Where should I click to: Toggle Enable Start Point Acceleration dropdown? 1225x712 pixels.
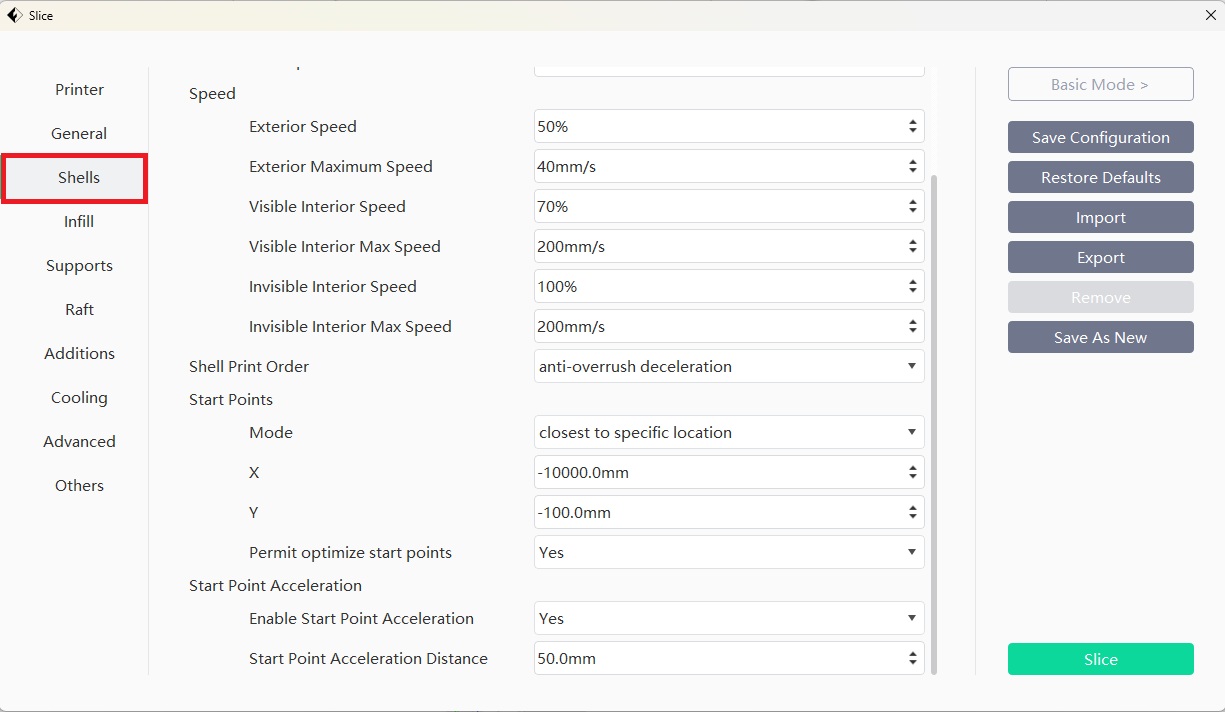coord(728,618)
